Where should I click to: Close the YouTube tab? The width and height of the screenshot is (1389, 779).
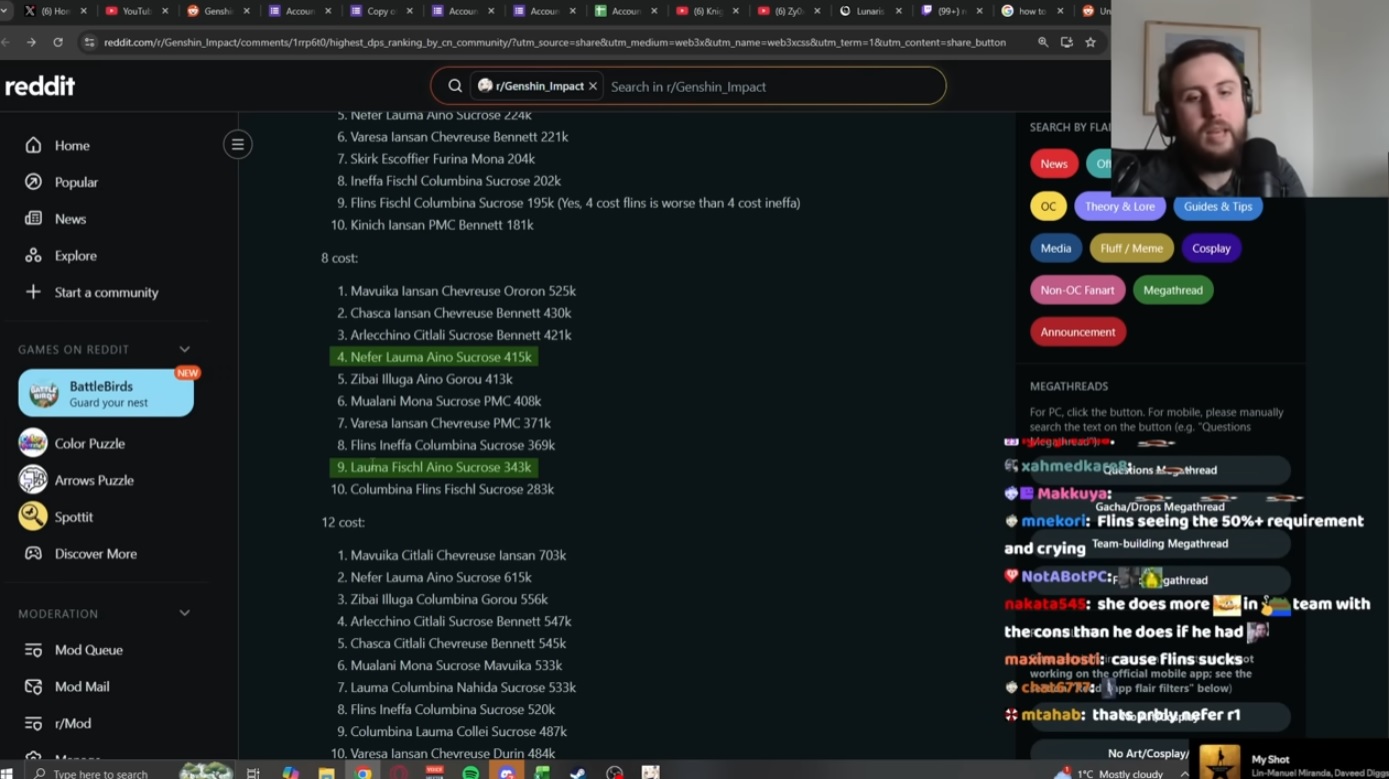point(165,11)
